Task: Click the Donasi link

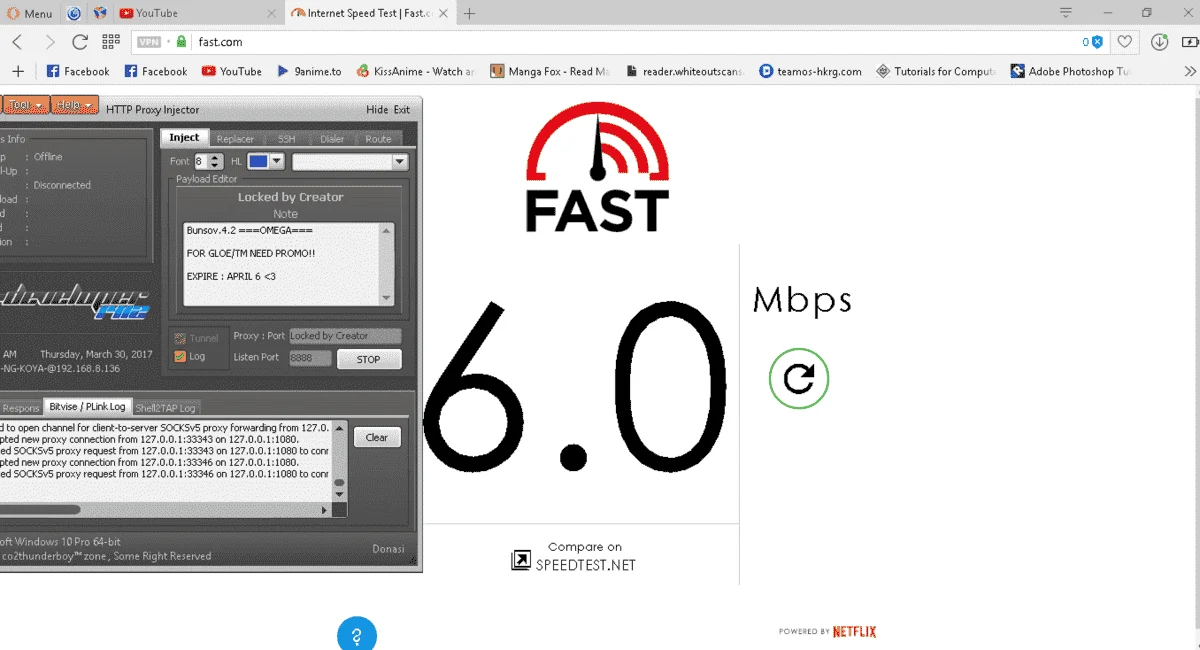Action: [x=389, y=549]
